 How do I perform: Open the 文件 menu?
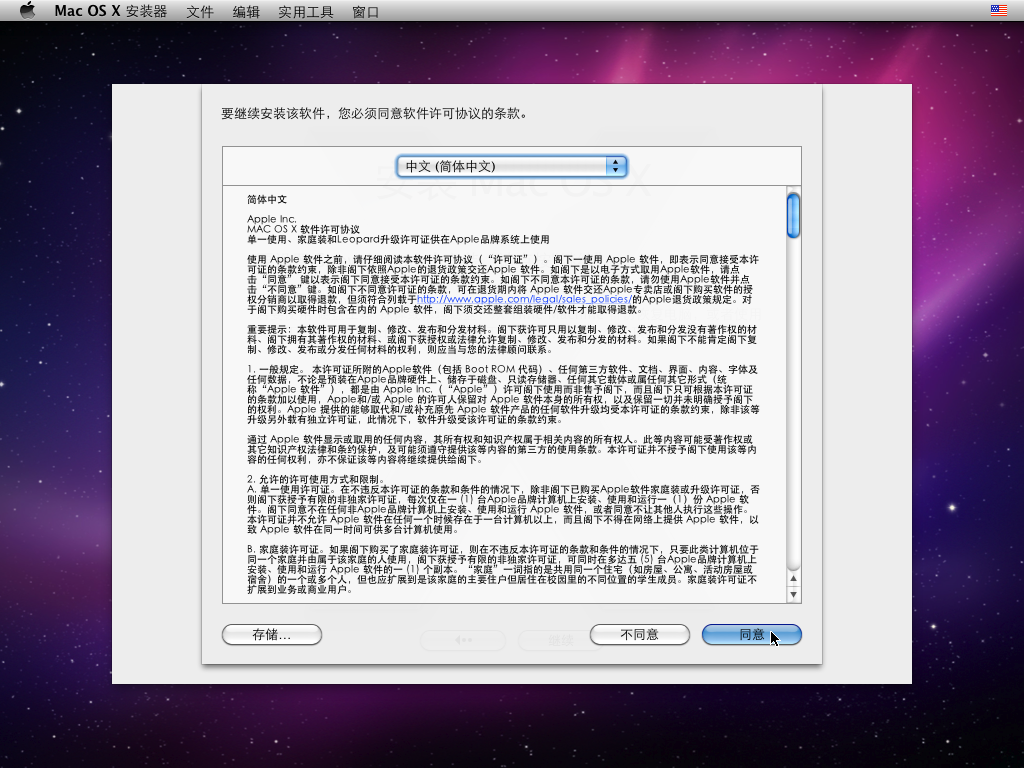coord(200,11)
